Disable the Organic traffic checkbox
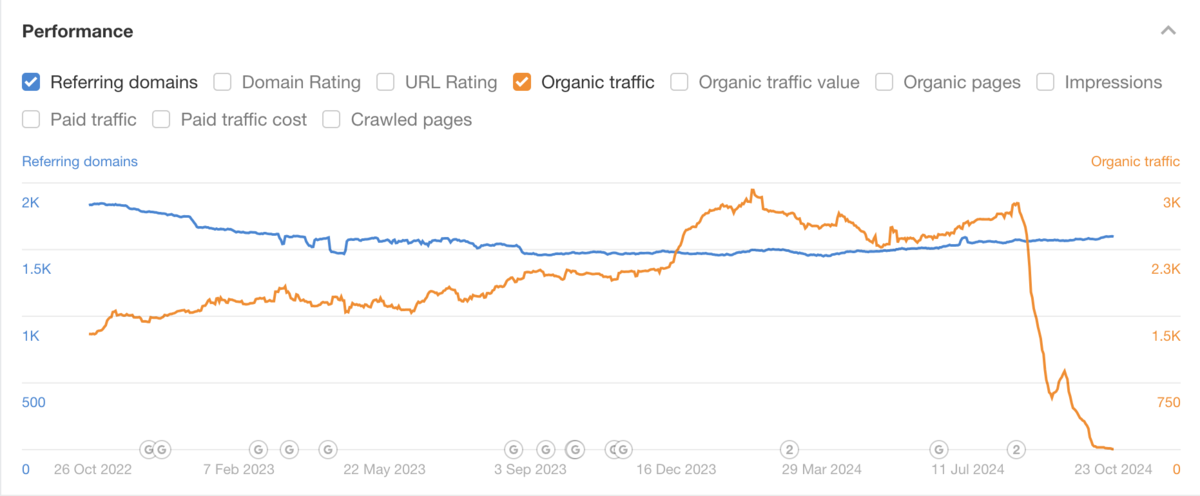1200x496 pixels. coord(522,82)
